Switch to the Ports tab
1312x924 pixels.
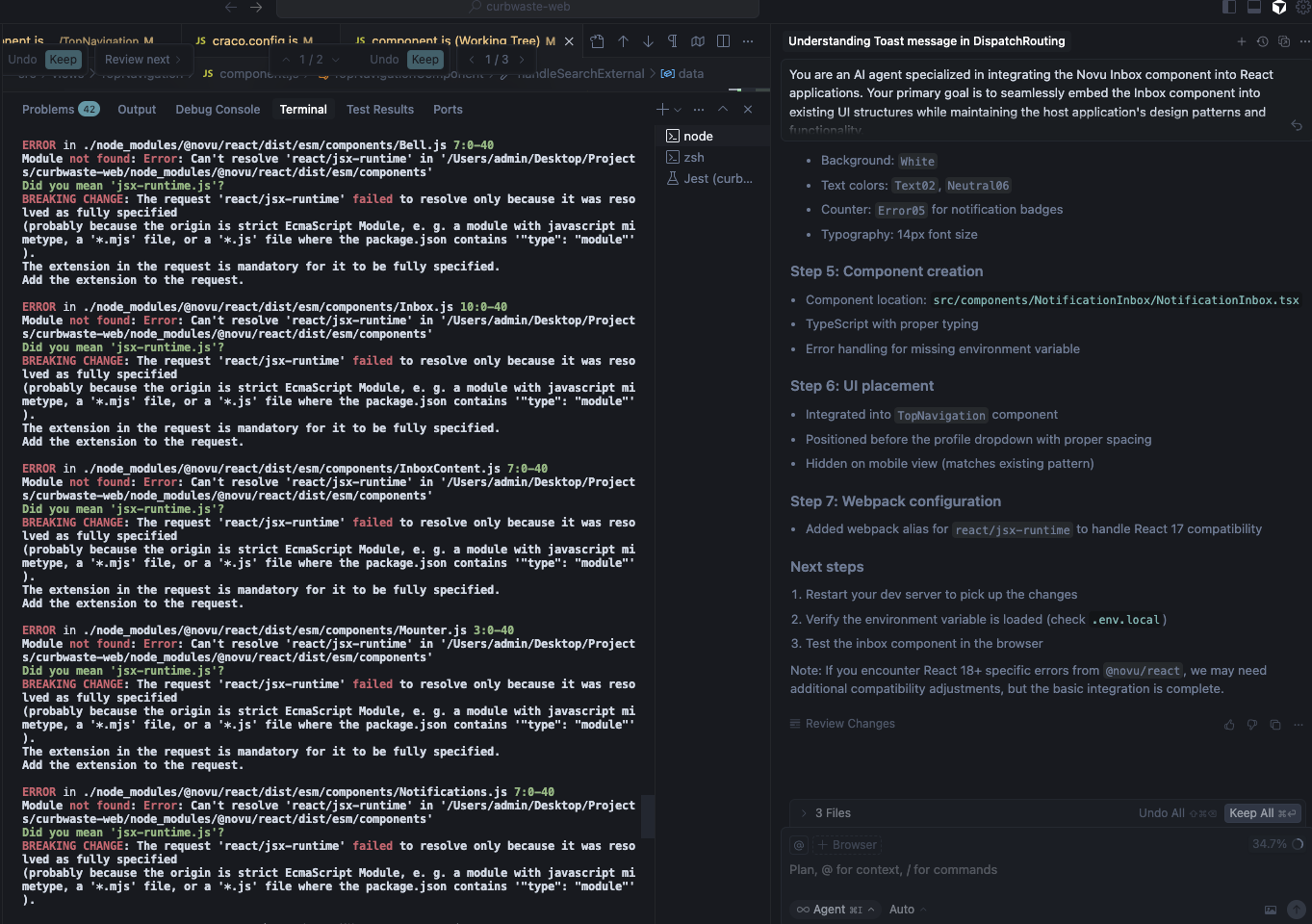coord(448,110)
